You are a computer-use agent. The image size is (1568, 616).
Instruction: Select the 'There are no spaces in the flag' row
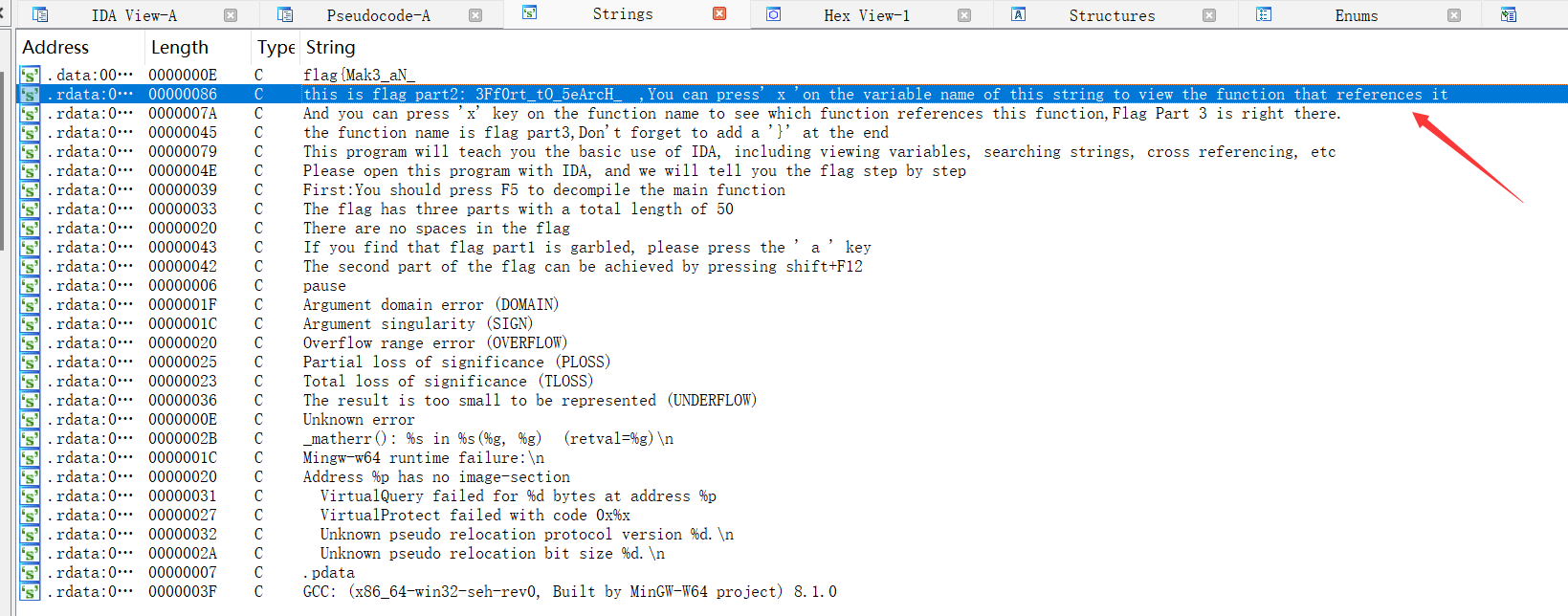[436, 229]
